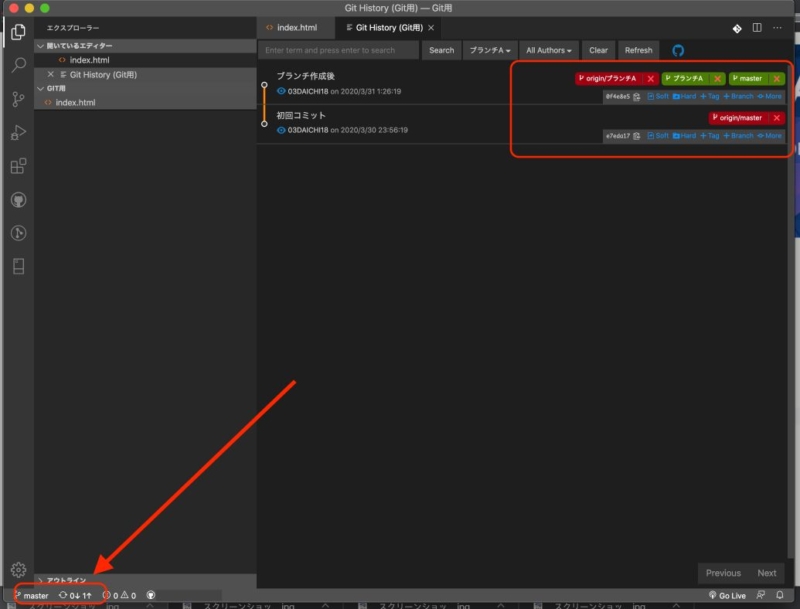Remove the green master branch label

[777, 79]
